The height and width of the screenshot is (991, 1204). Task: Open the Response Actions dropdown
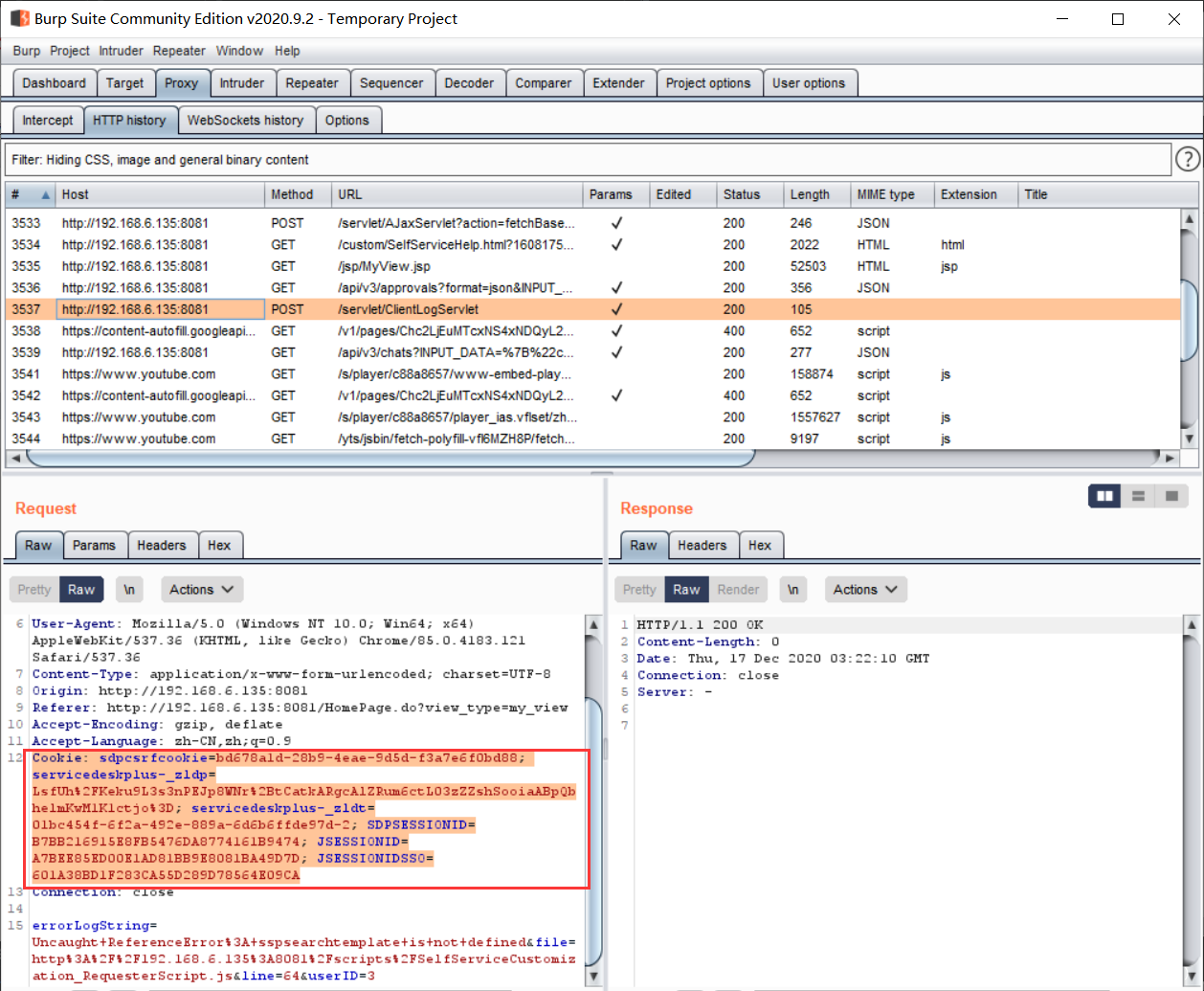pos(865,590)
